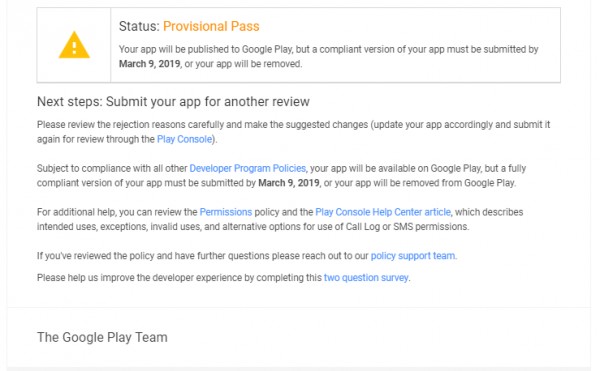Open the Play Console link
This screenshot has width=600, height=371.
point(184,139)
